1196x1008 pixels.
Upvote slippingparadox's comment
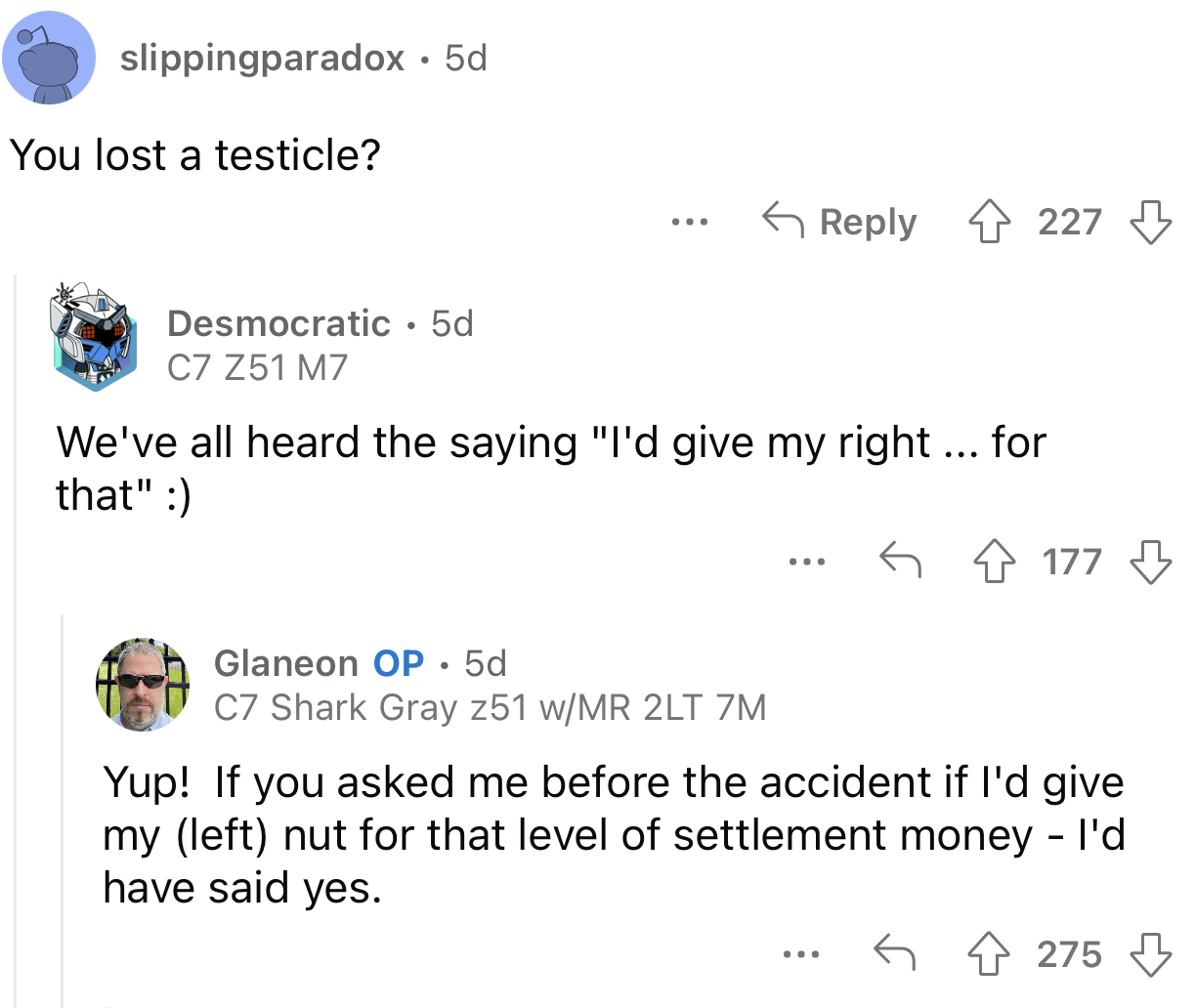point(989,222)
